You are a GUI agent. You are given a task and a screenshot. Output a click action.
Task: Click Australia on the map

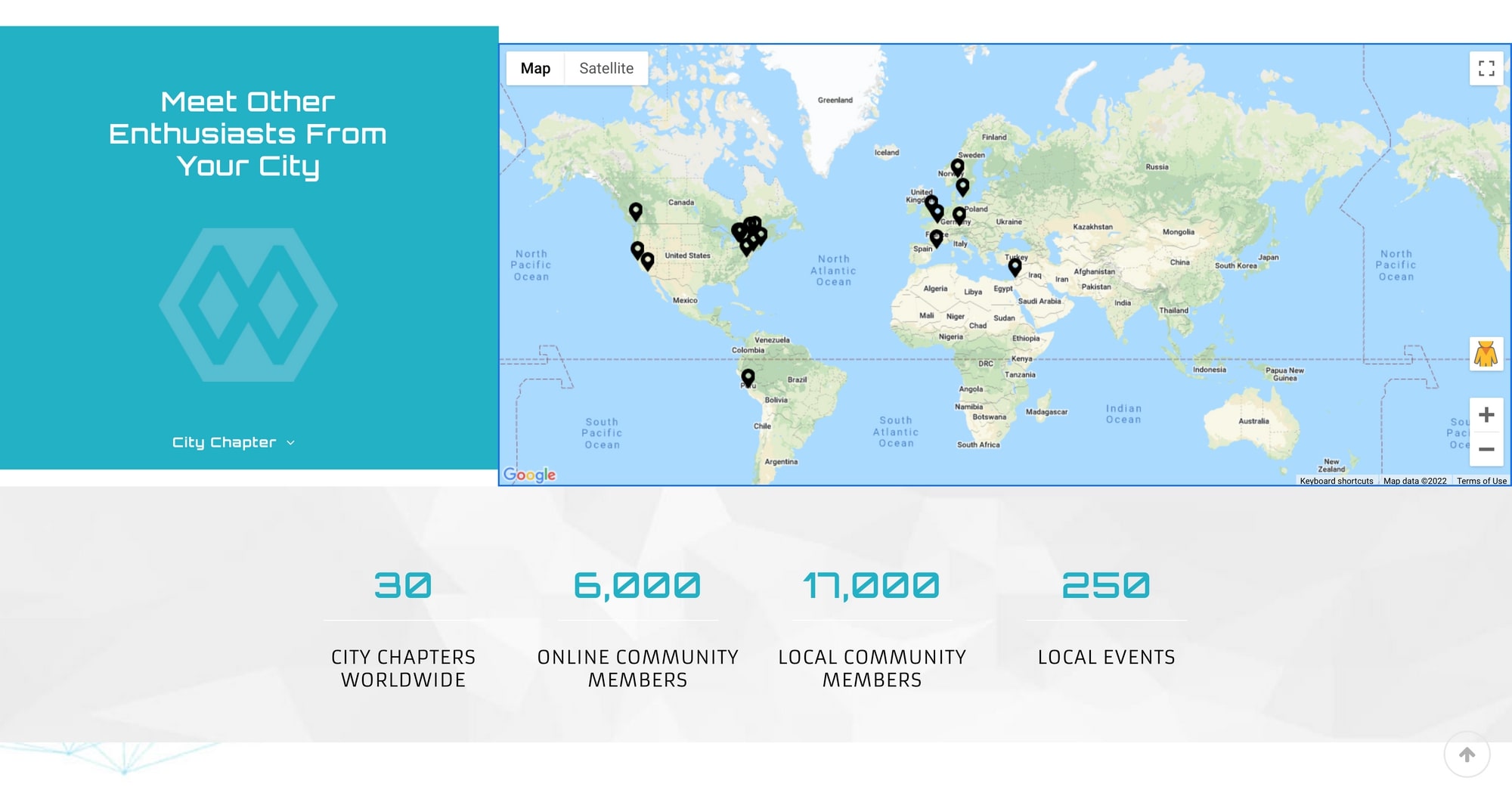(1253, 421)
